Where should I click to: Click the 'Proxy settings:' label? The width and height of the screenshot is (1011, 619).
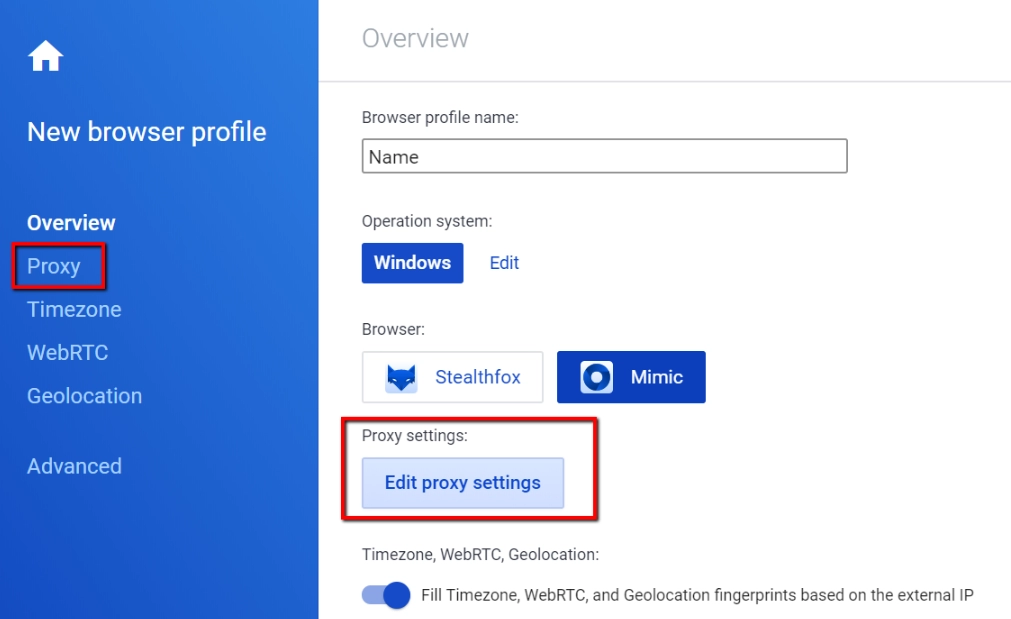click(415, 436)
